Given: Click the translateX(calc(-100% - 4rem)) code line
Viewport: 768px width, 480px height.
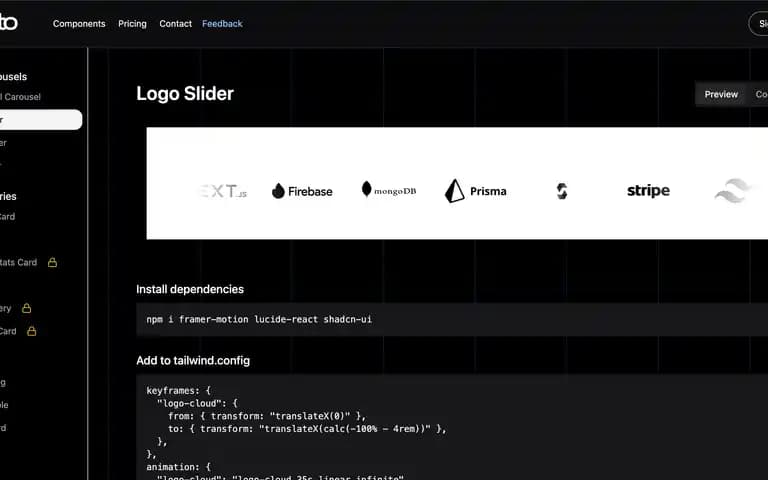Looking at the screenshot, I should 307,429.
